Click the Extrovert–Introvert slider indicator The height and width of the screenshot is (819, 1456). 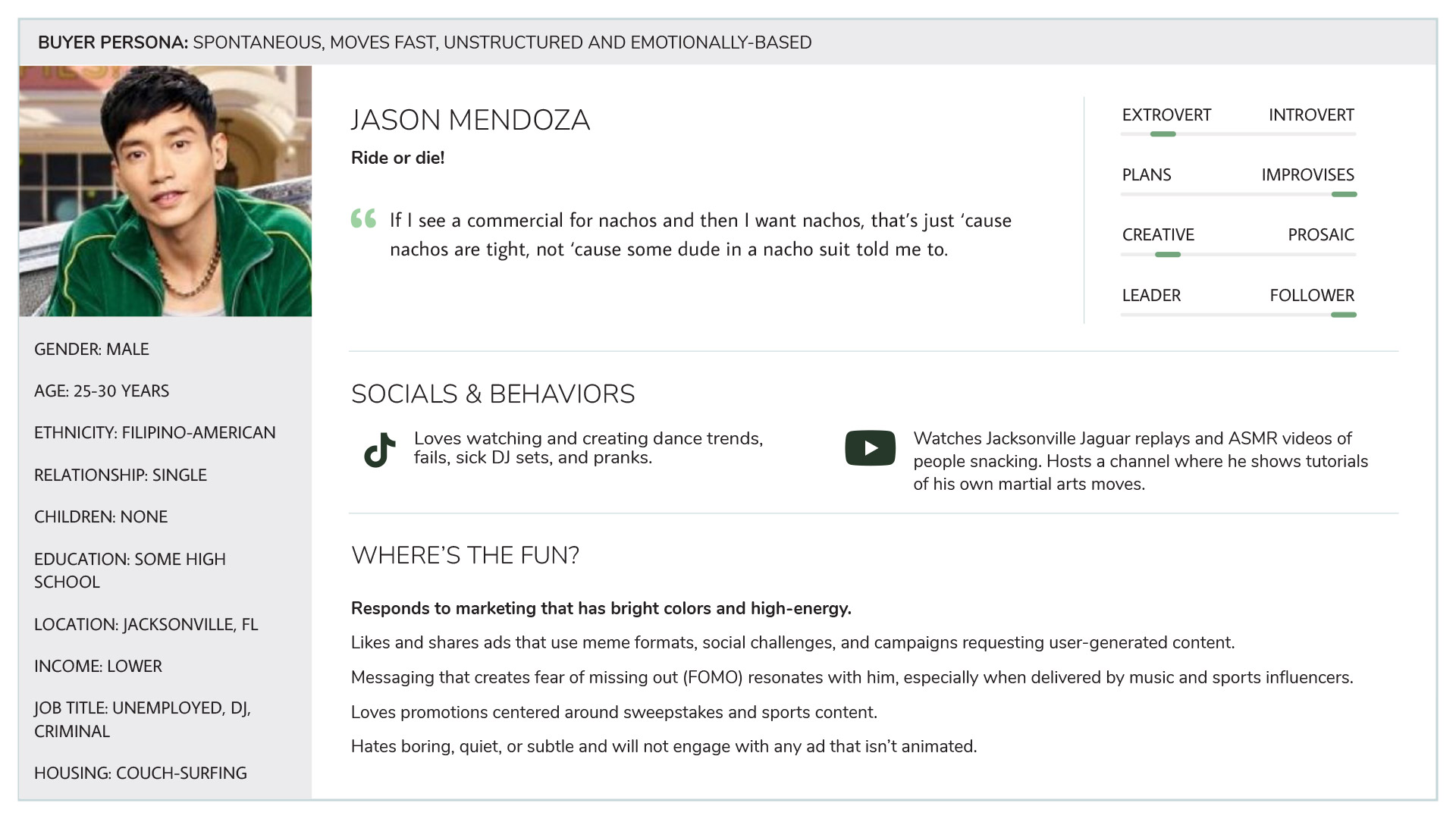coord(1163,134)
